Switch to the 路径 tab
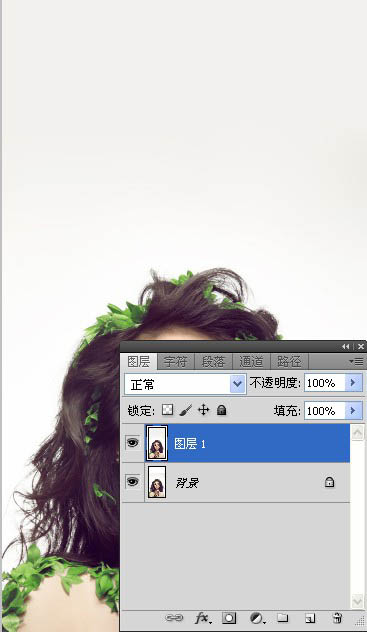 pos(289,362)
